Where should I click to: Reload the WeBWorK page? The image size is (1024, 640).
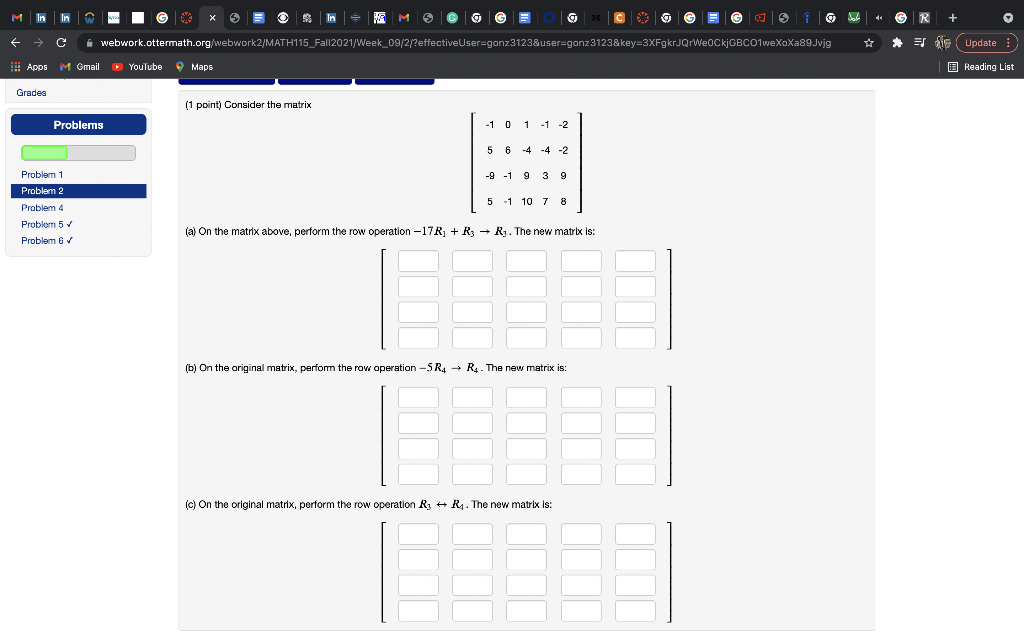point(61,42)
